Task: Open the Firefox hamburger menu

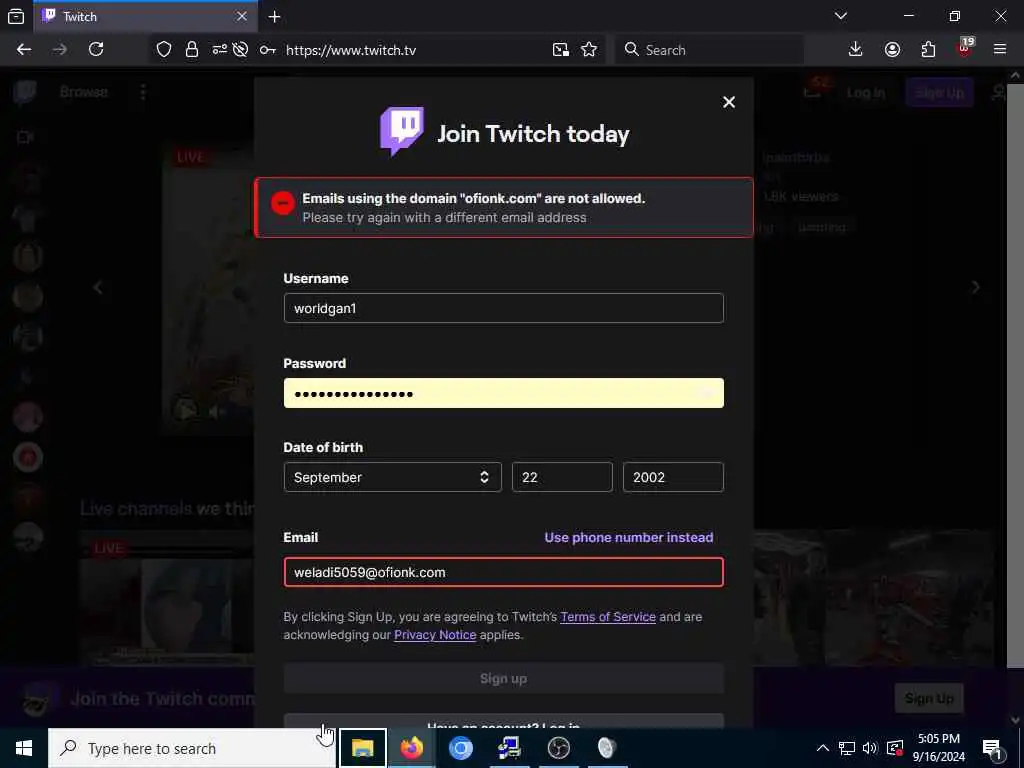Action: coord(1000,50)
